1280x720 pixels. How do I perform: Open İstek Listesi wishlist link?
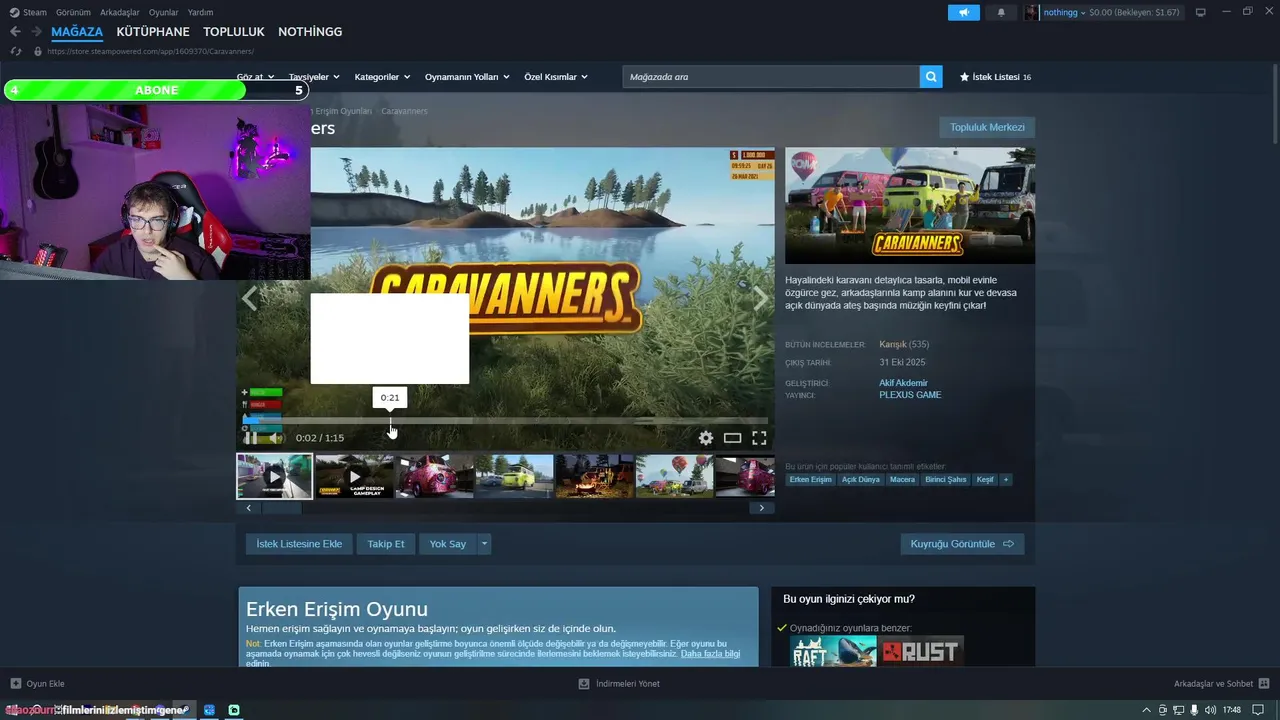click(x=995, y=77)
